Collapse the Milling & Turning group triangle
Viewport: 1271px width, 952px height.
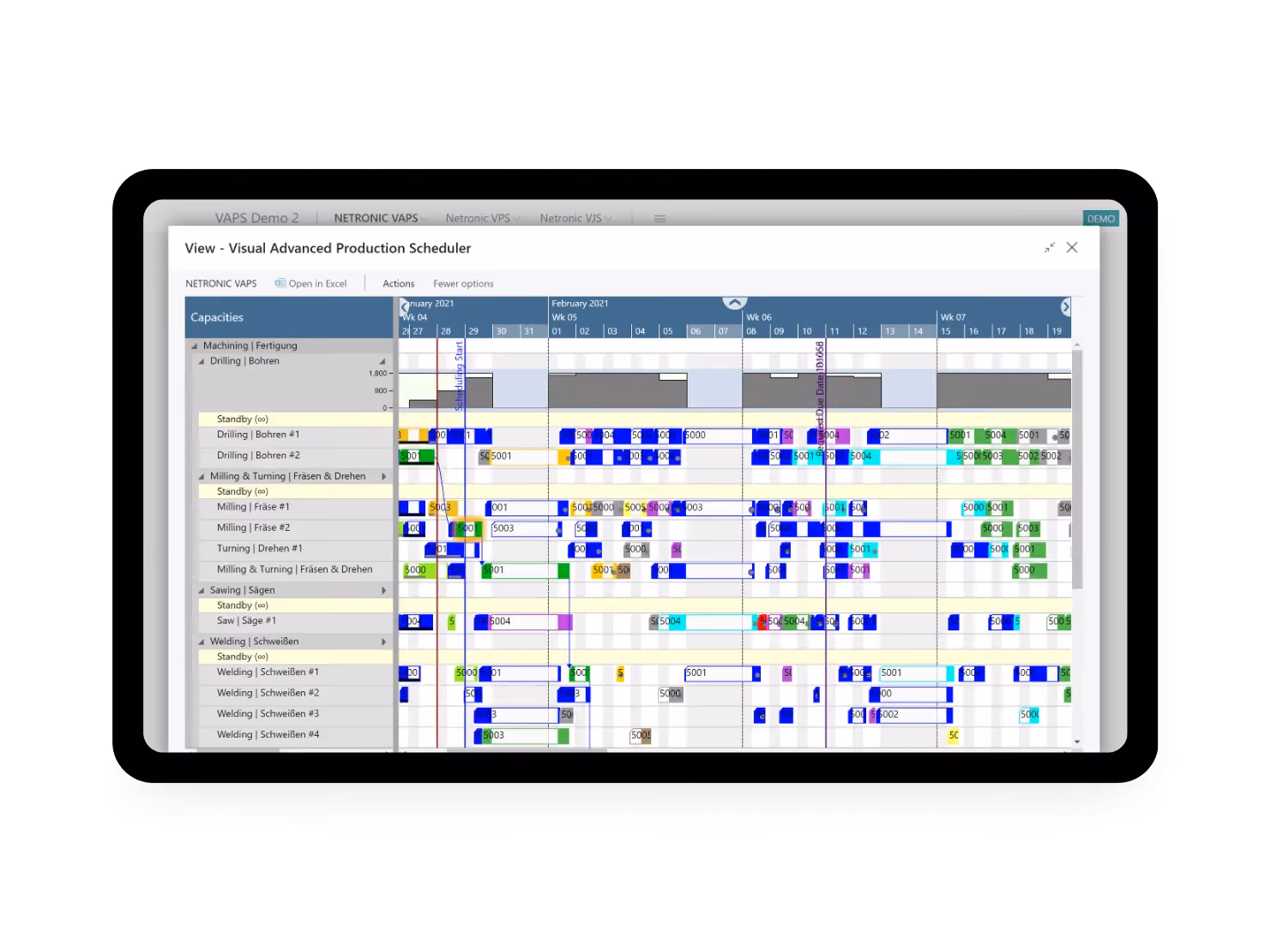[x=202, y=477]
